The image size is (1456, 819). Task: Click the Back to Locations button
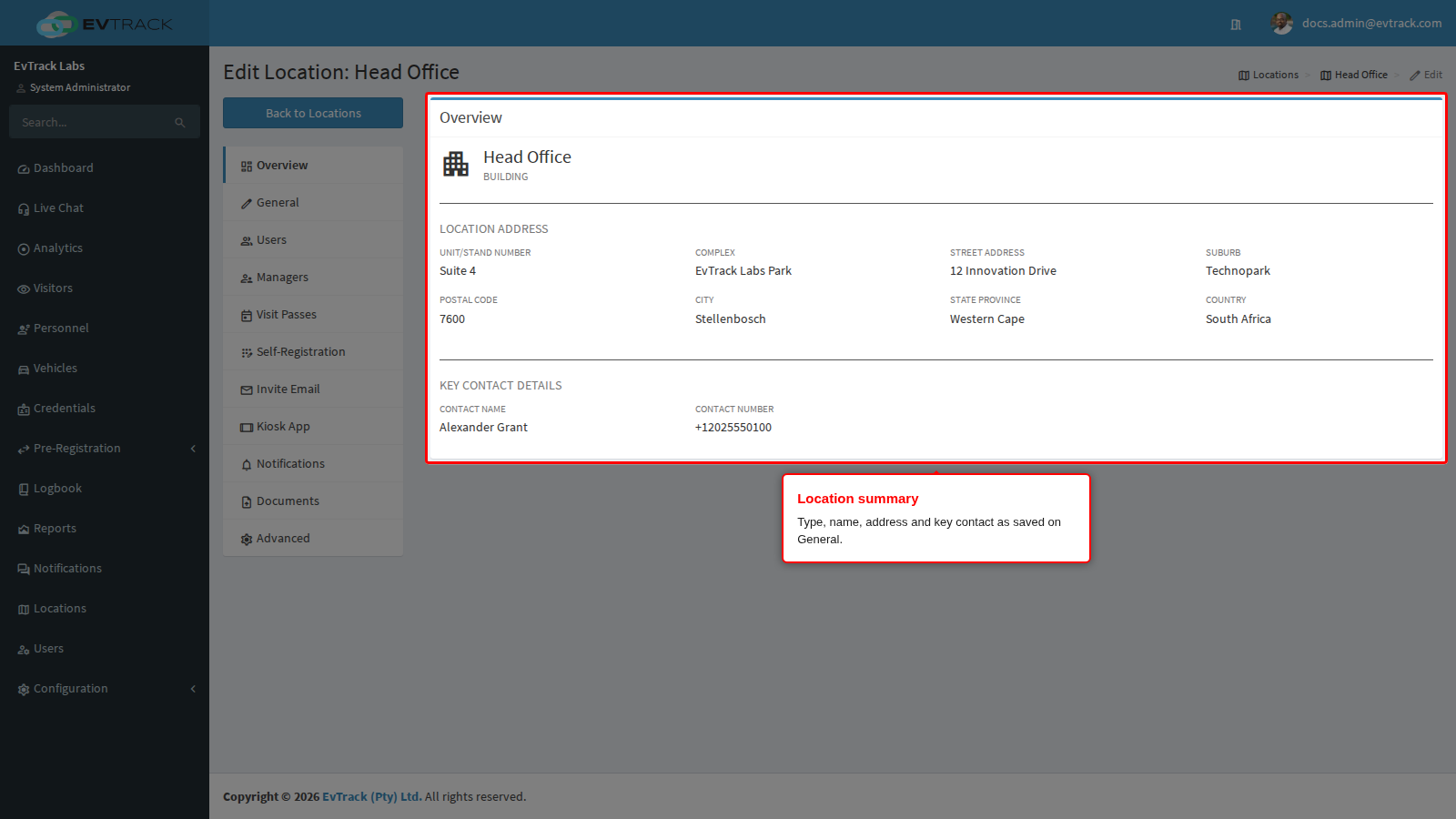pos(313,113)
